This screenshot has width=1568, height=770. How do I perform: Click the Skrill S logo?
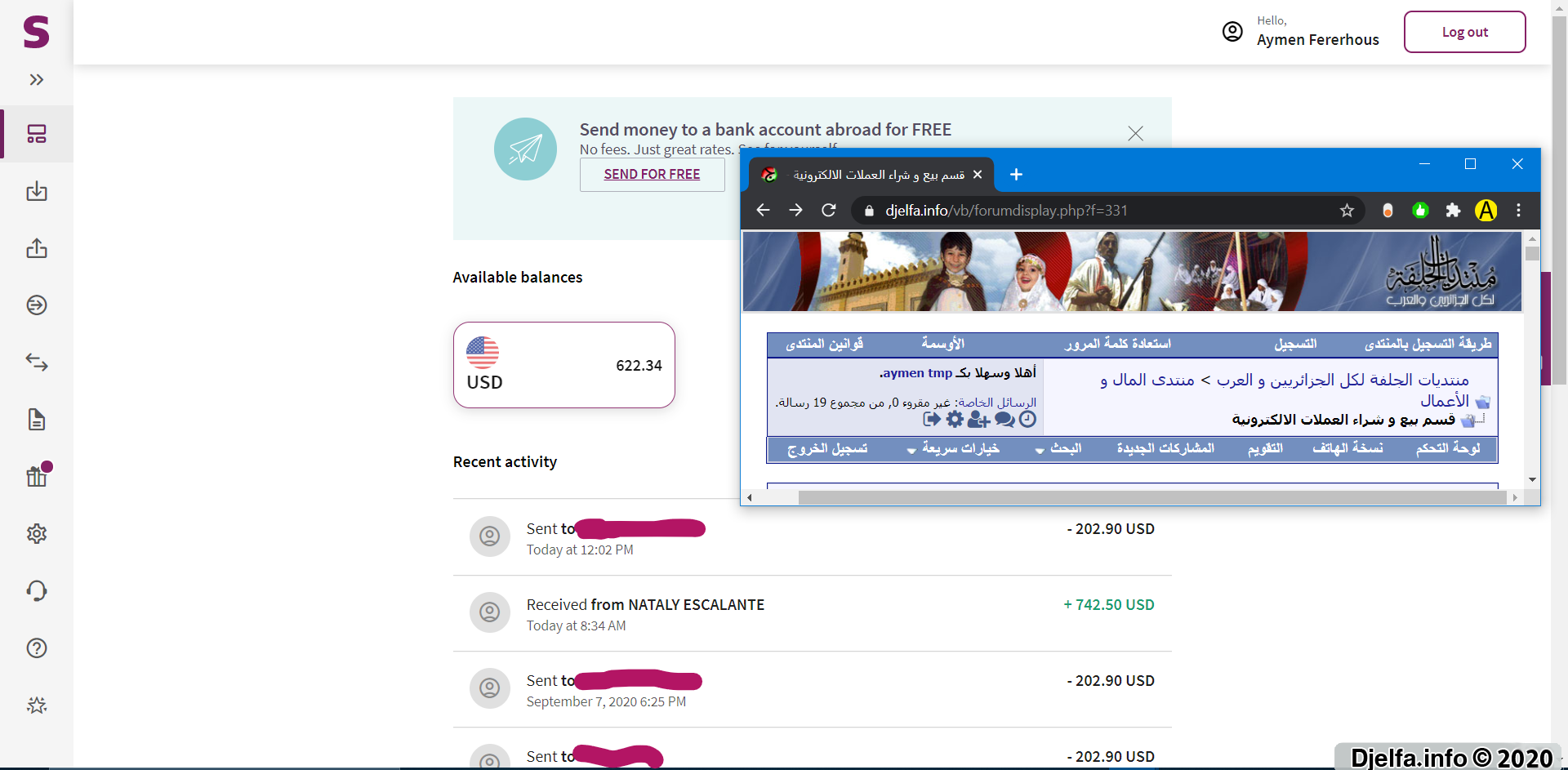(36, 32)
